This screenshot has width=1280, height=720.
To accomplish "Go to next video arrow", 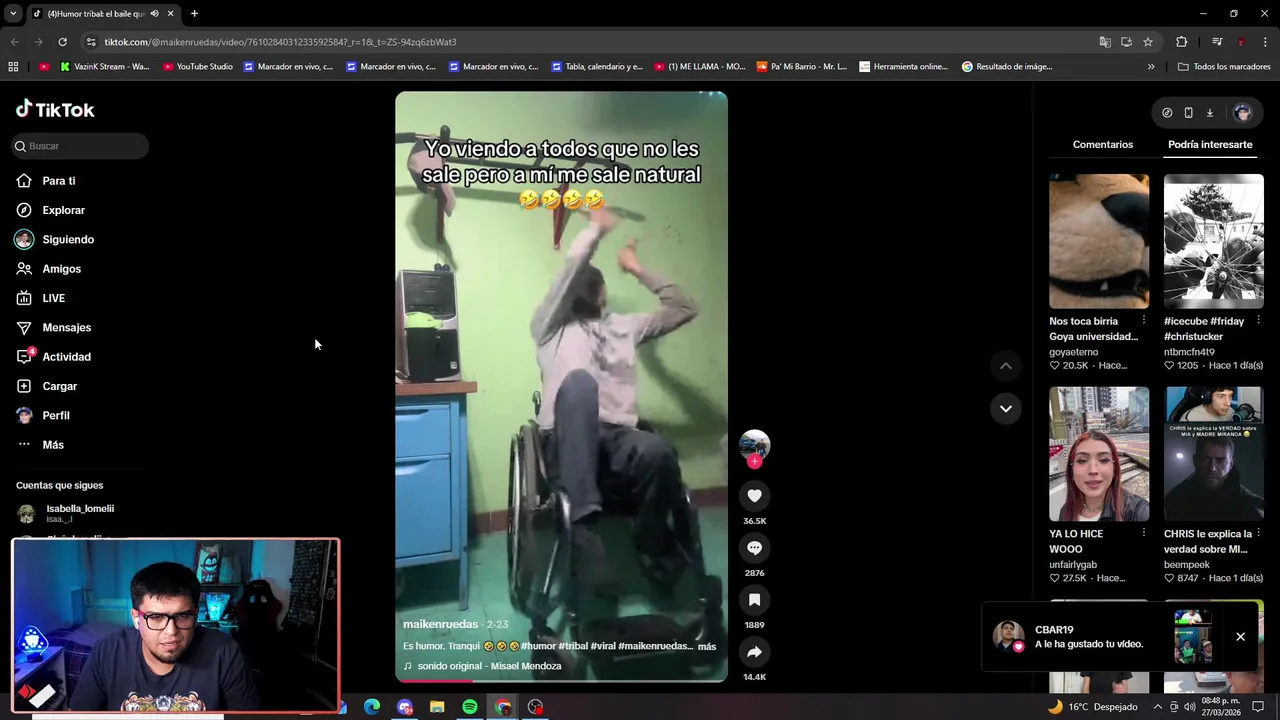I will click(x=1006, y=408).
